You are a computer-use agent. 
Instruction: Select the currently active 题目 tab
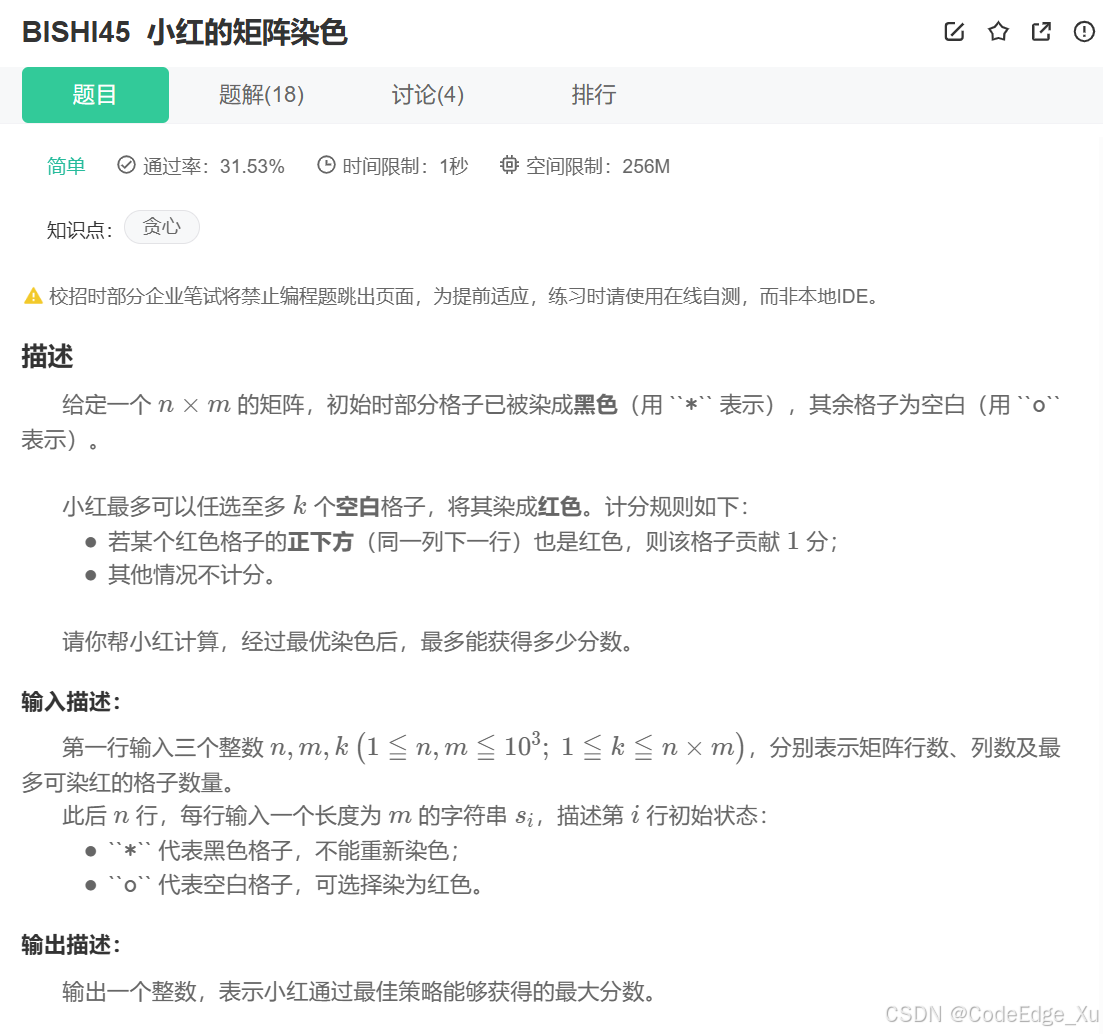95,94
